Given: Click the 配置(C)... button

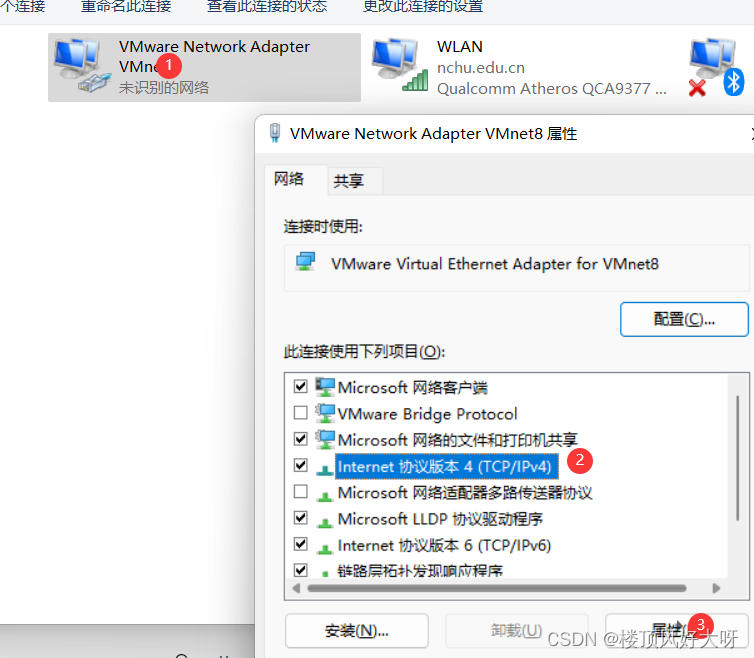Looking at the screenshot, I should point(684,319).
